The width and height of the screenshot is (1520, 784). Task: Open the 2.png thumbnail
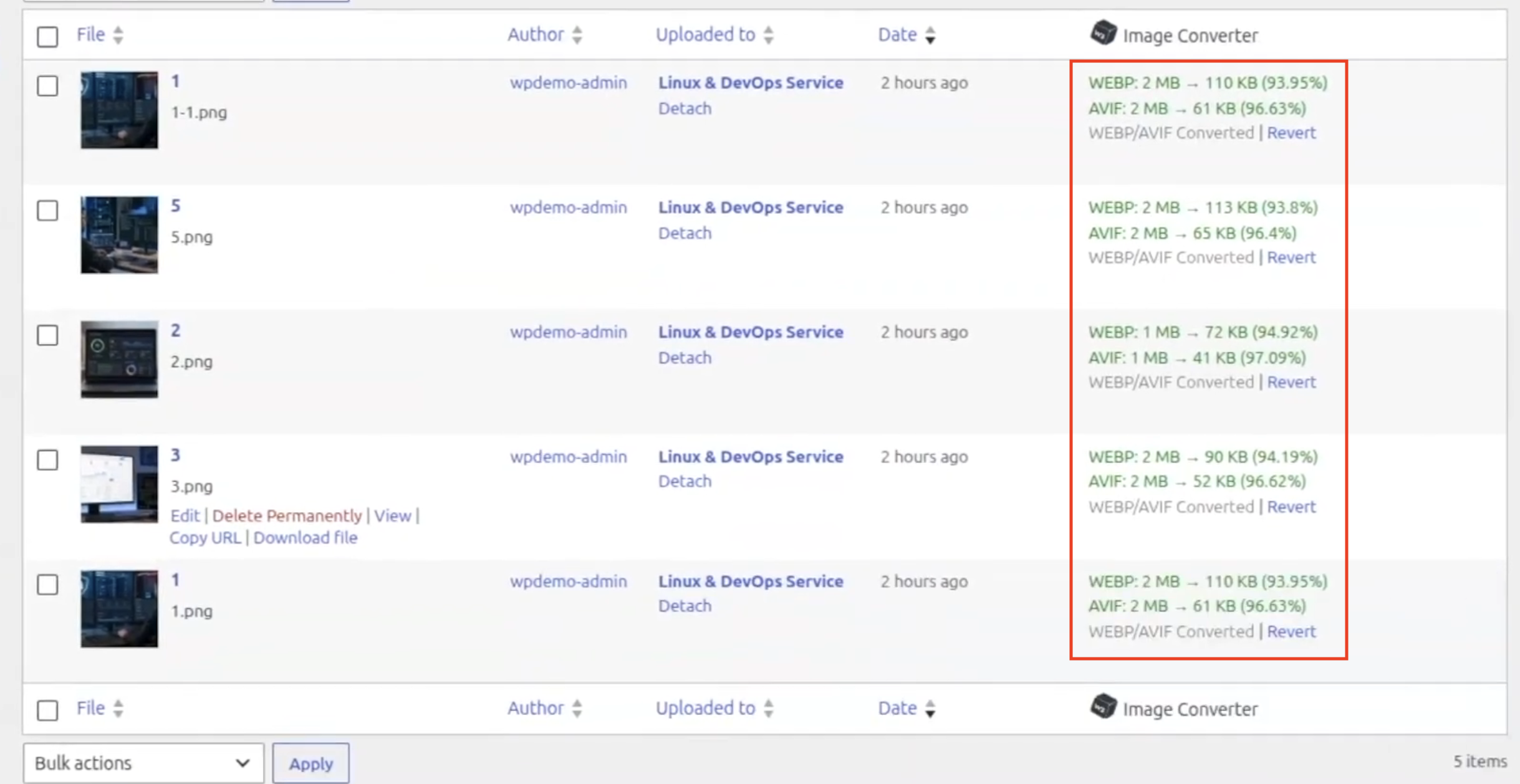[119, 359]
